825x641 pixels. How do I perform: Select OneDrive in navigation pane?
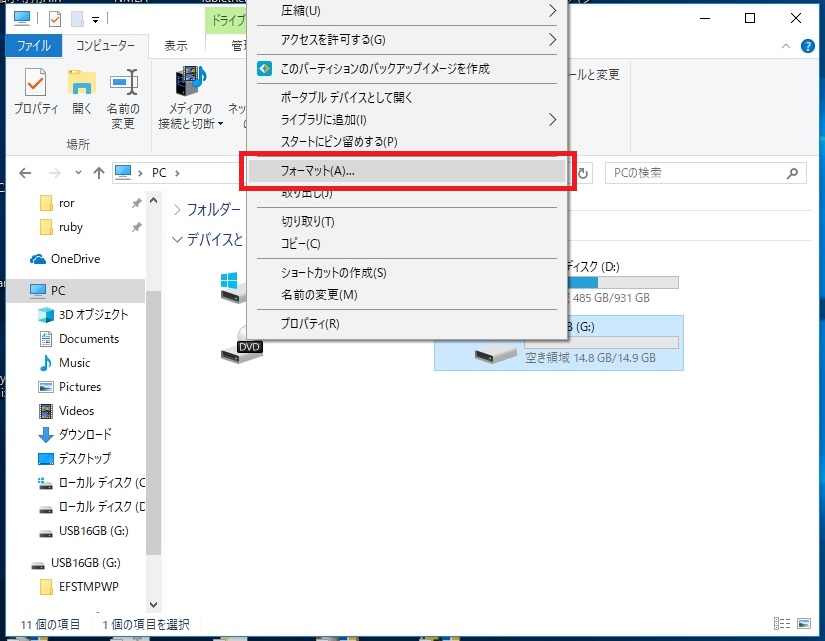75,258
